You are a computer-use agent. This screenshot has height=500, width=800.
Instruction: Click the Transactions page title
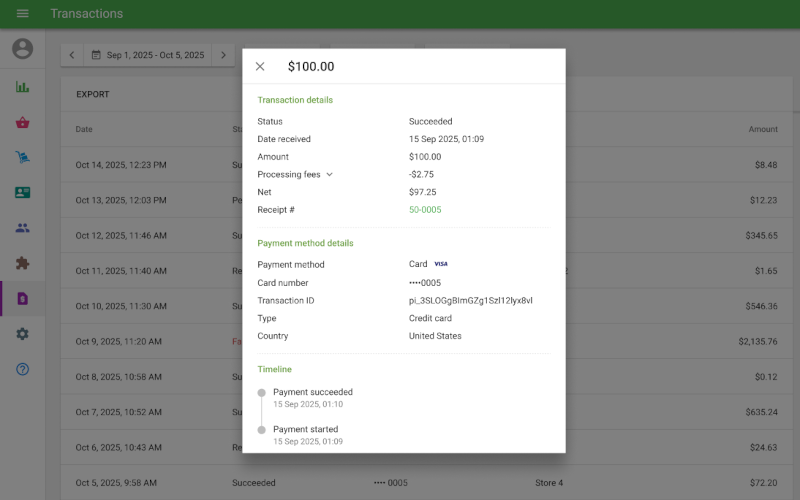point(87,14)
